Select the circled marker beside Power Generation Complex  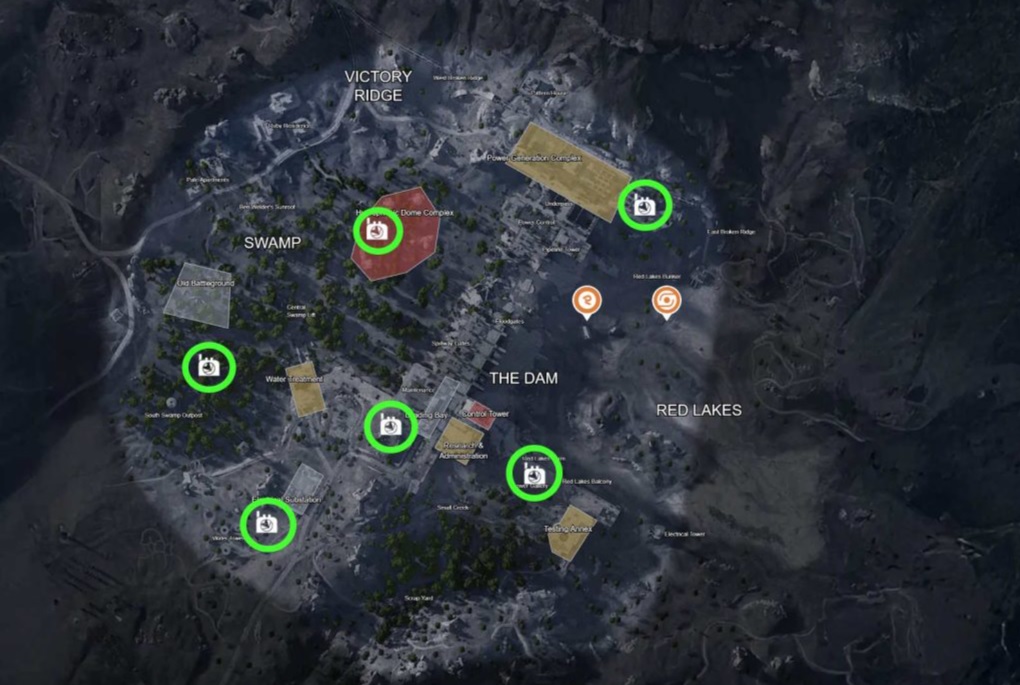(644, 206)
